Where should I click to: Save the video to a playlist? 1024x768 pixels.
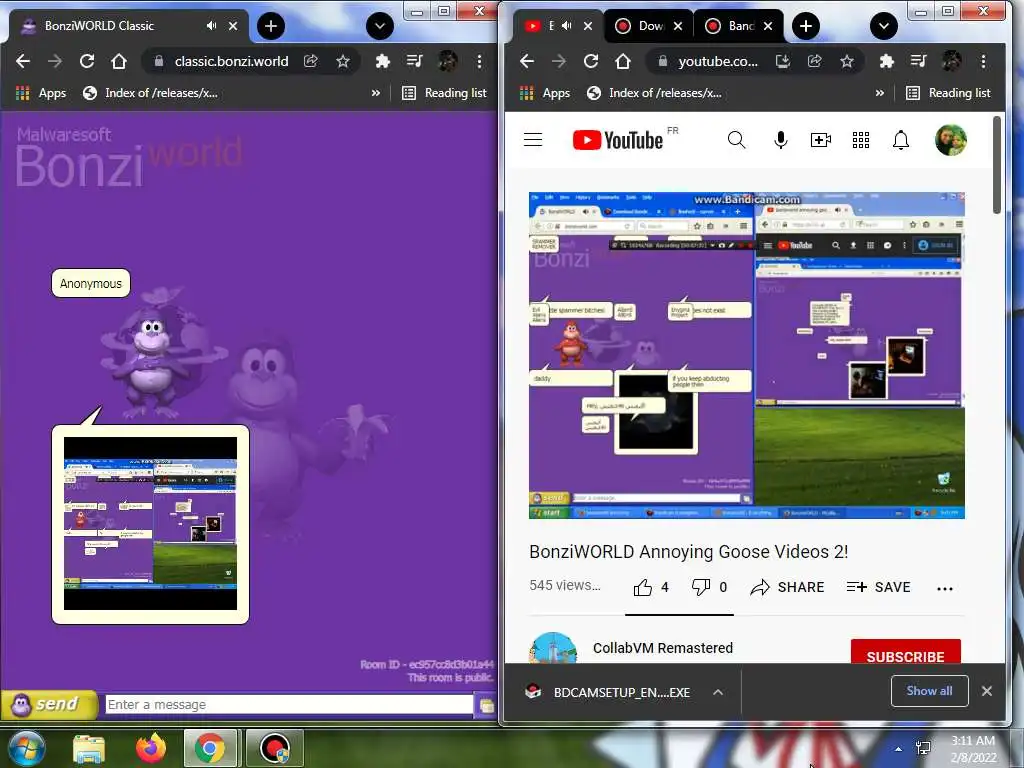coord(878,587)
